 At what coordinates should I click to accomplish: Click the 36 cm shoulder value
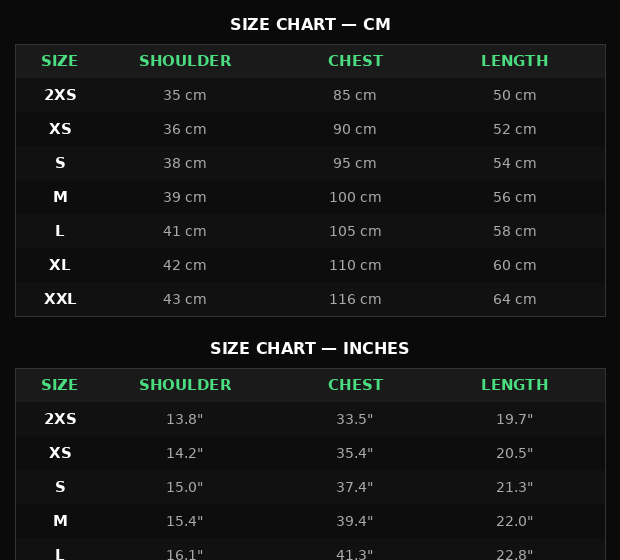pyautogui.click(x=185, y=129)
